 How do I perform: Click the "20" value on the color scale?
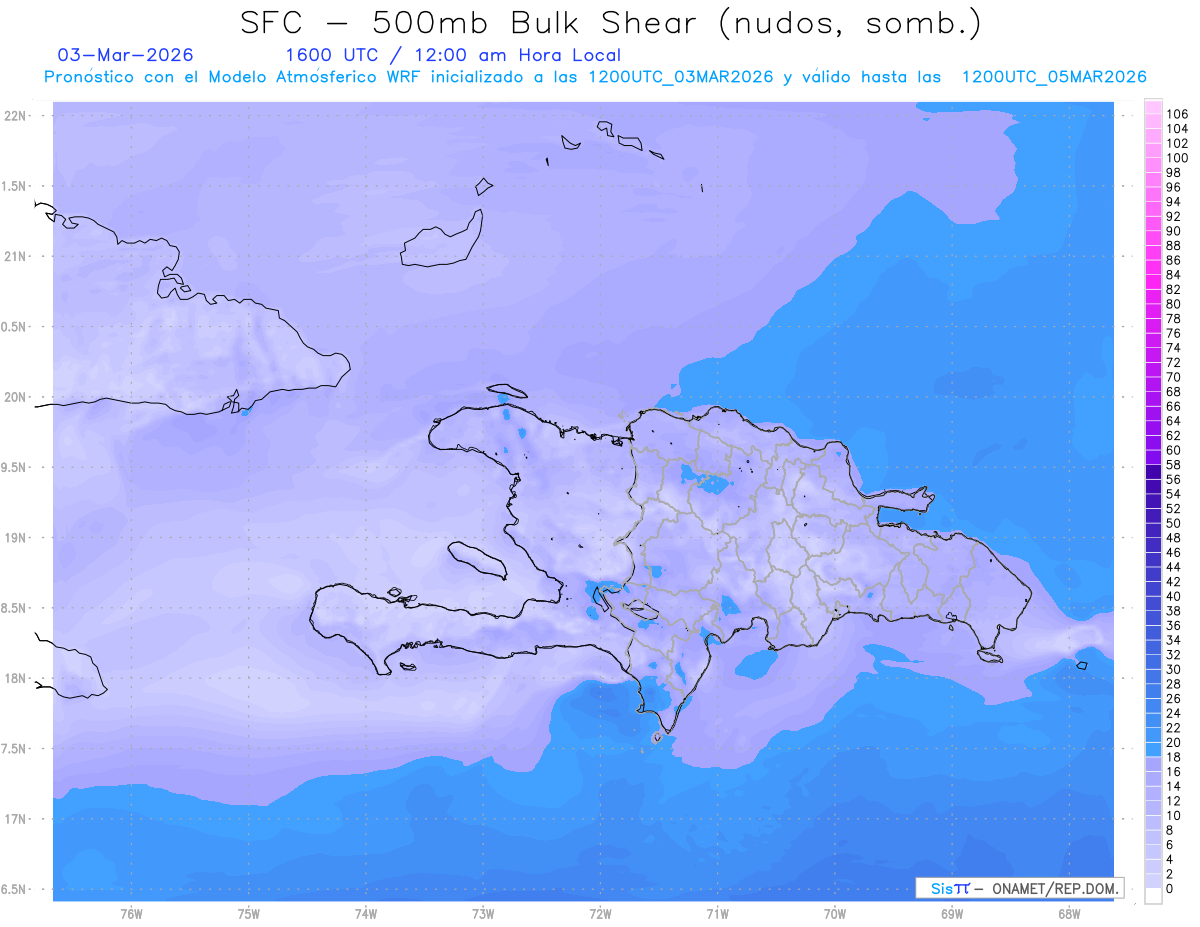pyautogui.click(x=1173, y=742)
